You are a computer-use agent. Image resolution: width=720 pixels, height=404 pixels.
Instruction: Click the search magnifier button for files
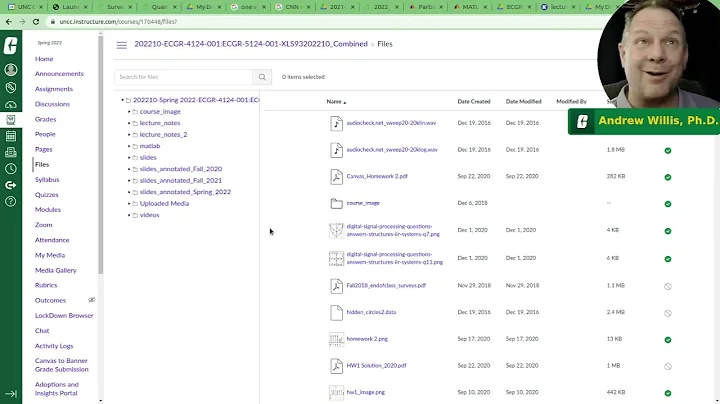[x=262, y=76]
